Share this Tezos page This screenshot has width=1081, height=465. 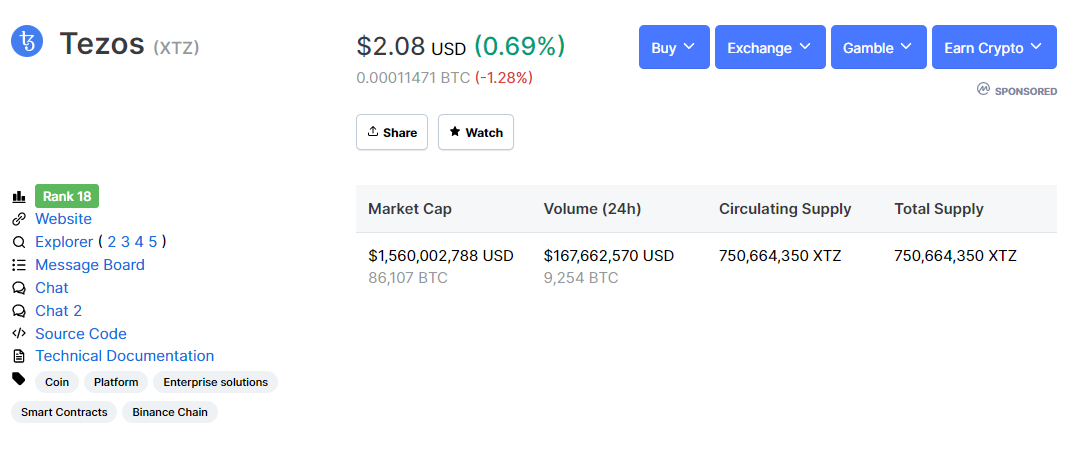click(x=392, y=132)
